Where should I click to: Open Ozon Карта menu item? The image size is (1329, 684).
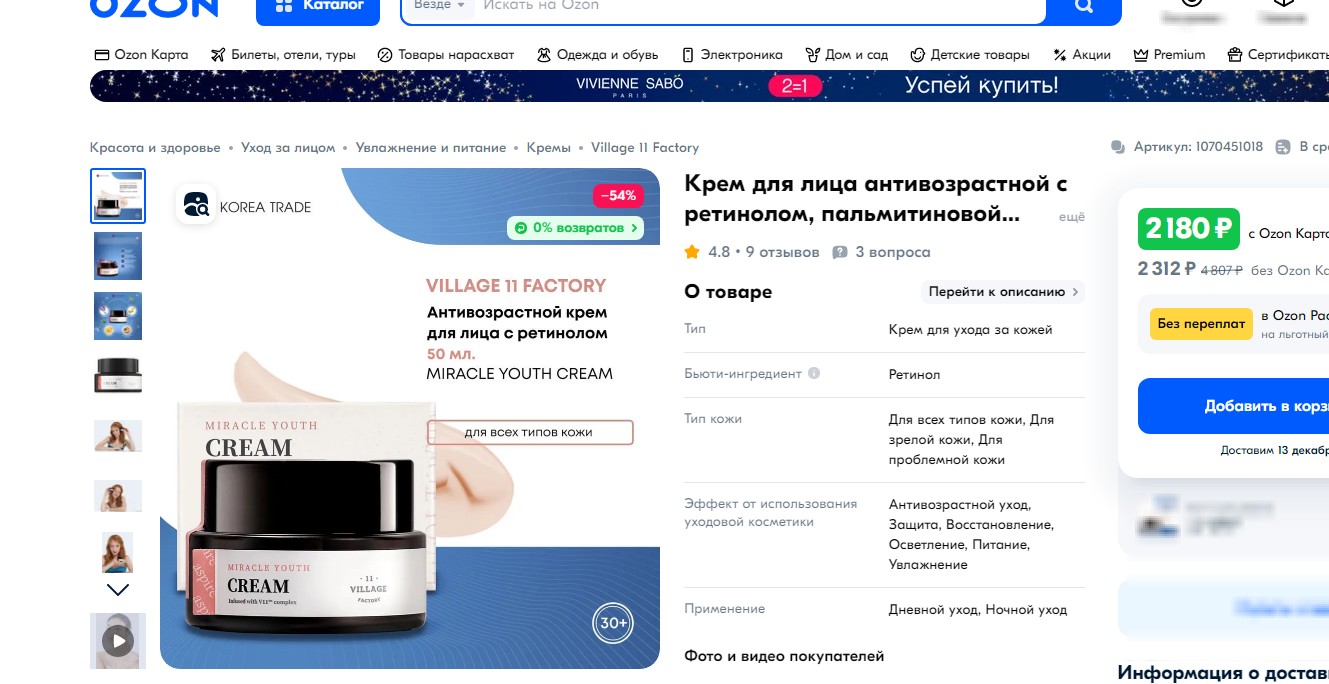pyautogui.click(x=141, y=55)
